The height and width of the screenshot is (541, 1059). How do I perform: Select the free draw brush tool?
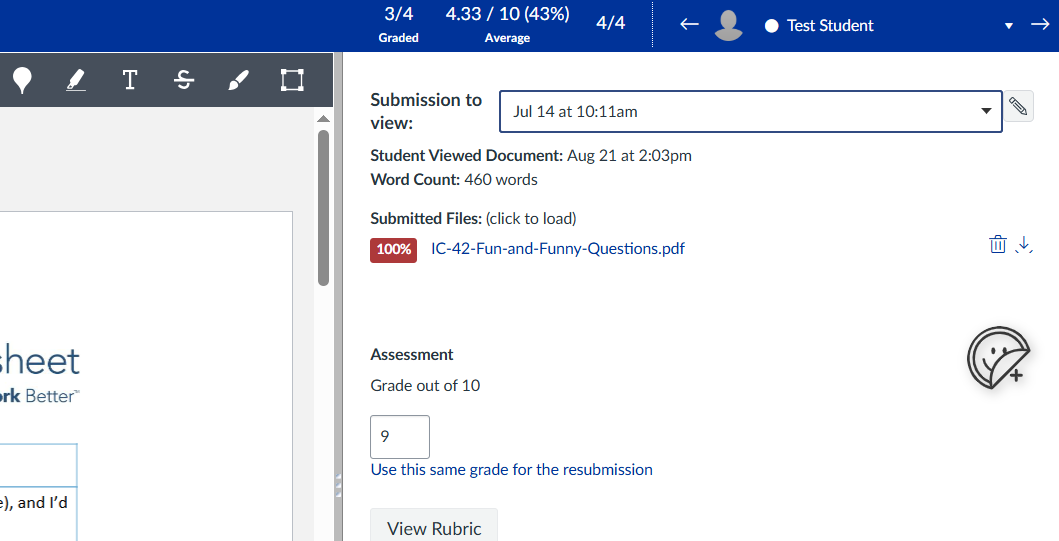[237, 81]
